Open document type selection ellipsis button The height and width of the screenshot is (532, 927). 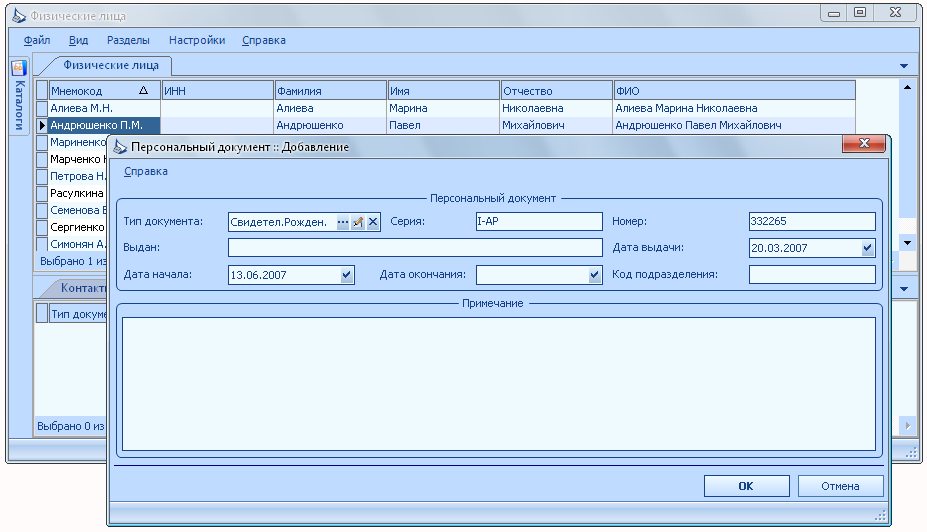343,222
